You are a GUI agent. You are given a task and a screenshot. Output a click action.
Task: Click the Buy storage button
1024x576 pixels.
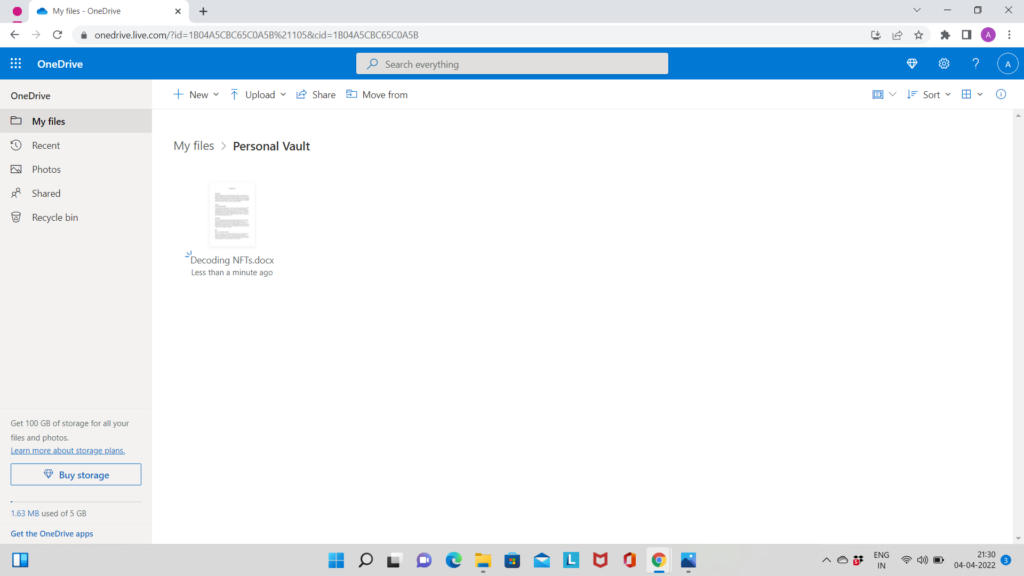76,474
